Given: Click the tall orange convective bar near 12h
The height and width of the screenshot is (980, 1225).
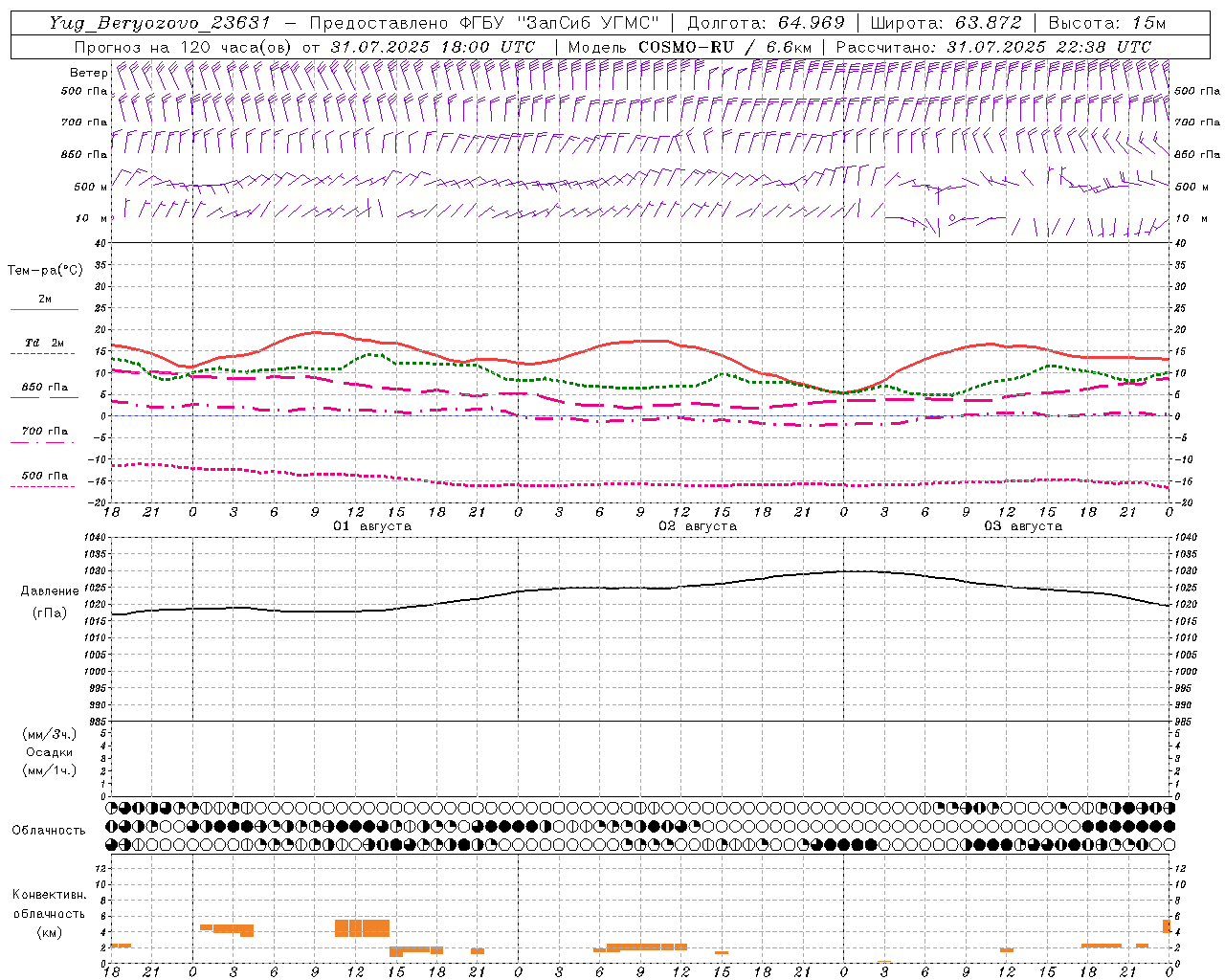Looking at the screenshot, I should tap(363, 928).
